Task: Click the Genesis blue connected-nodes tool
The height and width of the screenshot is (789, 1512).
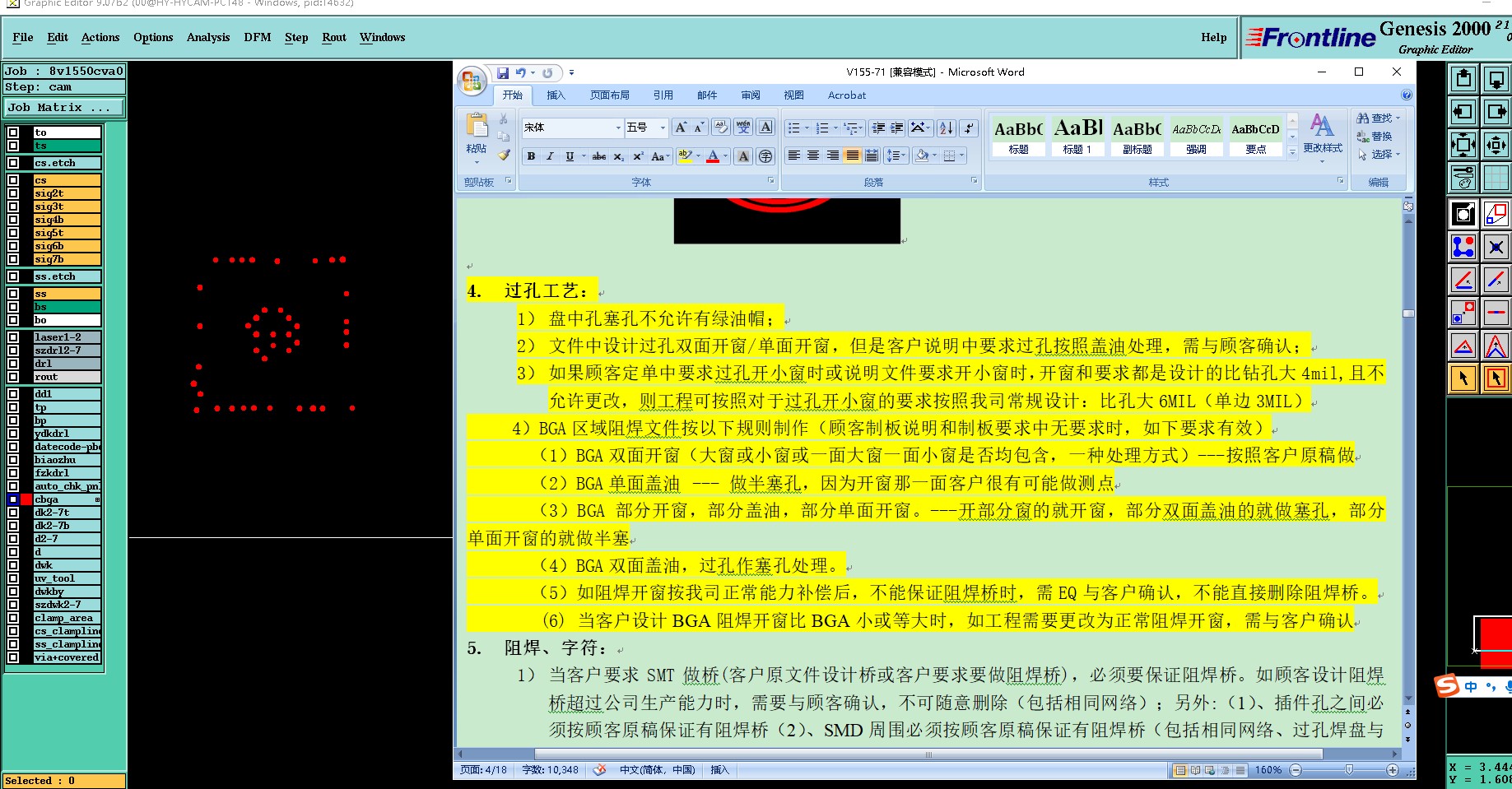Action: pyautogui.click(x=1463, y=247)
